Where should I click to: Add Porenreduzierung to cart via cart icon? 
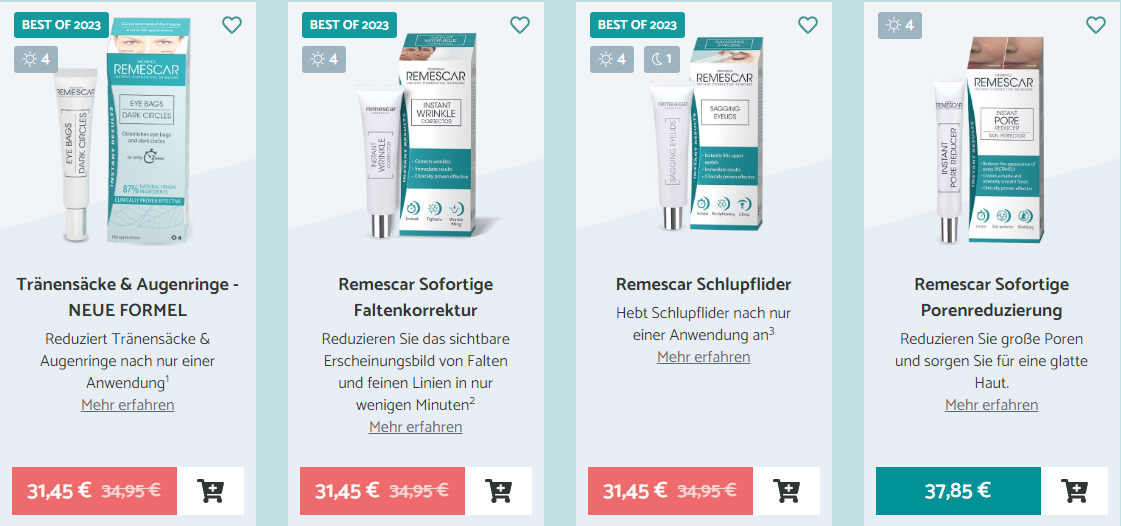coord(1075,491)
